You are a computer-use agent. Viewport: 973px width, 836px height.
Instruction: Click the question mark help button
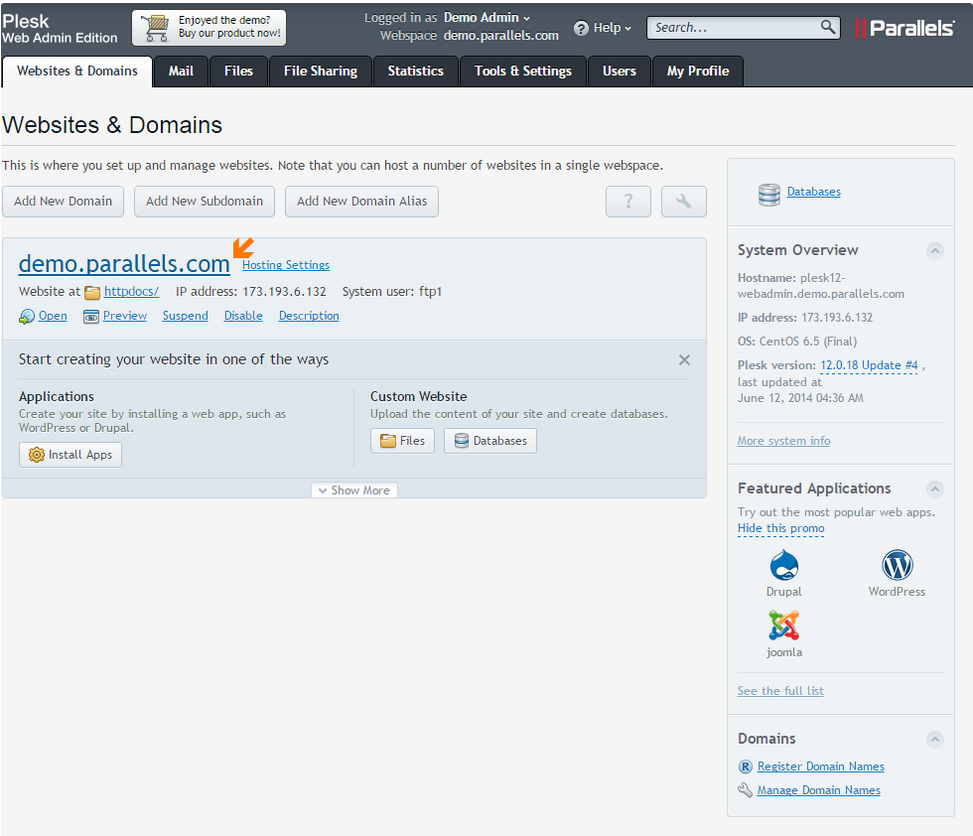[628, 201]
